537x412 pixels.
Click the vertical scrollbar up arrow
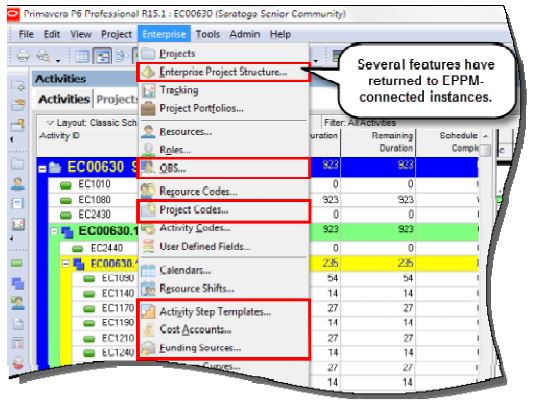click(486, 136)
